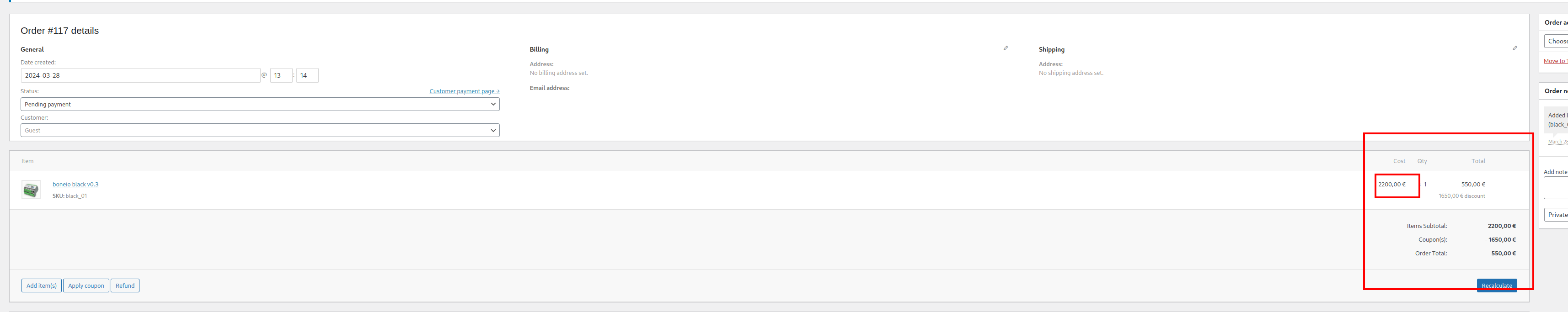1568x312 pixels.
Task: Sort by the Cost column header
Action: (x=1399, y=161)
